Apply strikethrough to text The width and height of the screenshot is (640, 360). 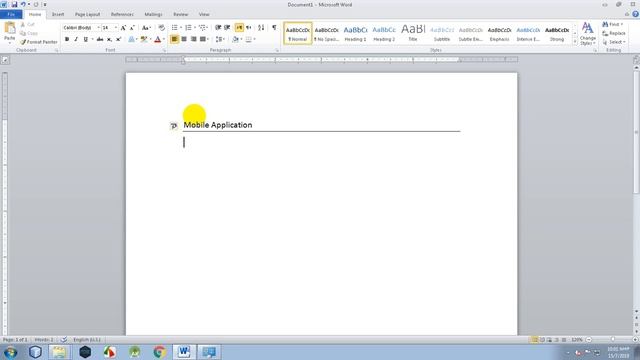click(100, 40)
